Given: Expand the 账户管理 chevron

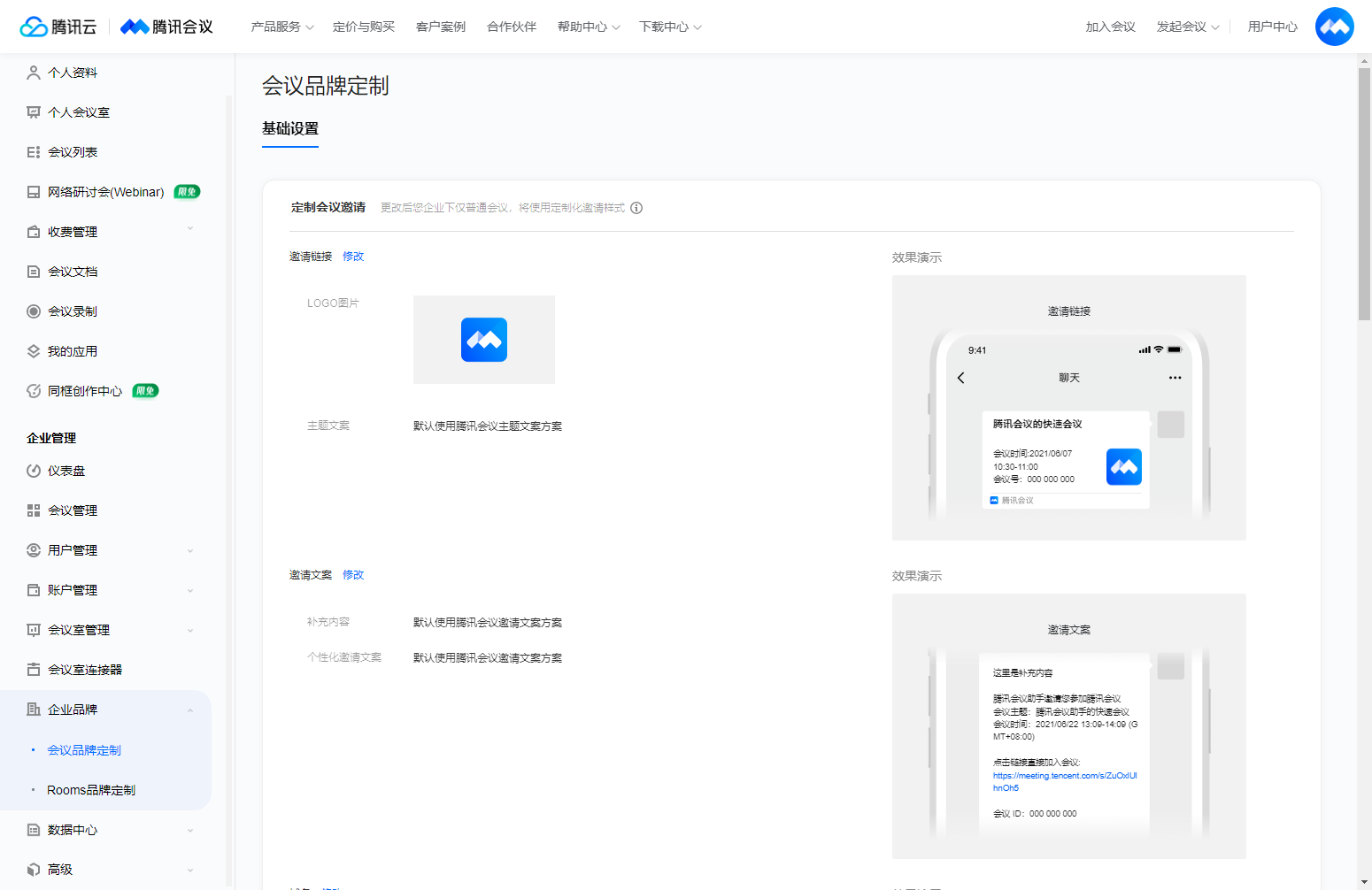Looking at the screenshot, I should (190, 591).
